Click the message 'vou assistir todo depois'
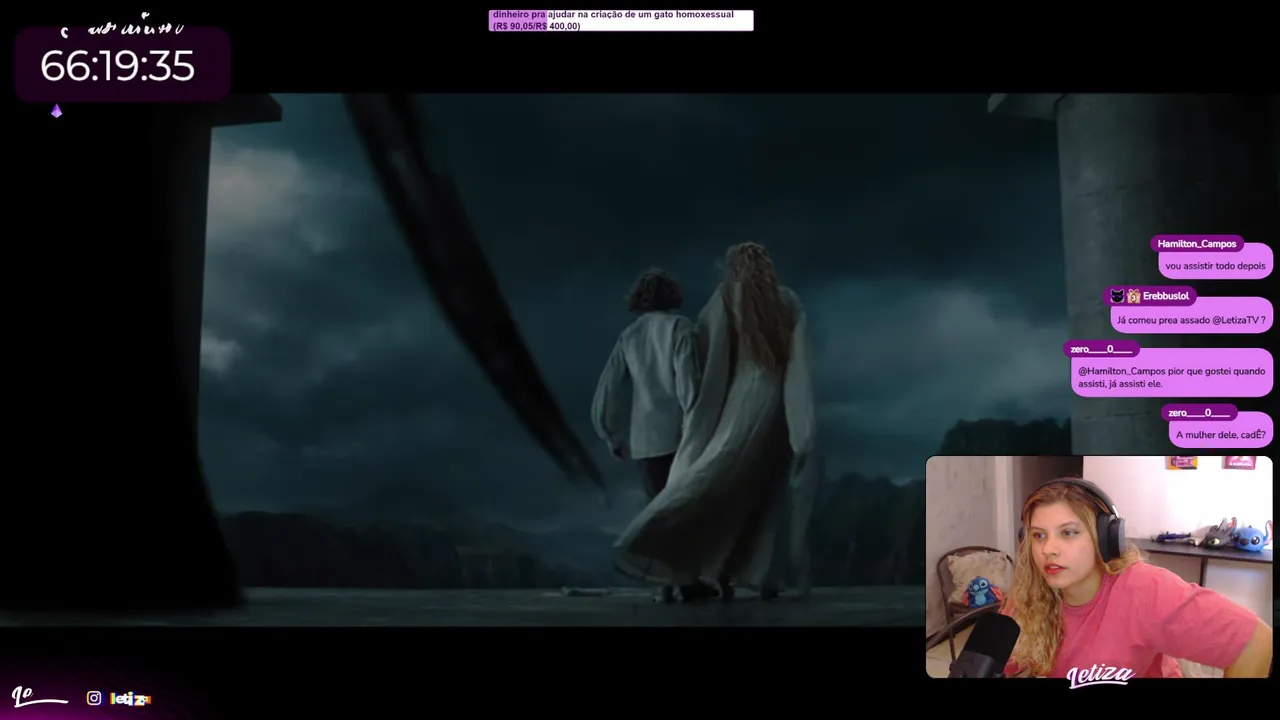Viewport: 1280px width, 720px height. [x=1215, y=266]
